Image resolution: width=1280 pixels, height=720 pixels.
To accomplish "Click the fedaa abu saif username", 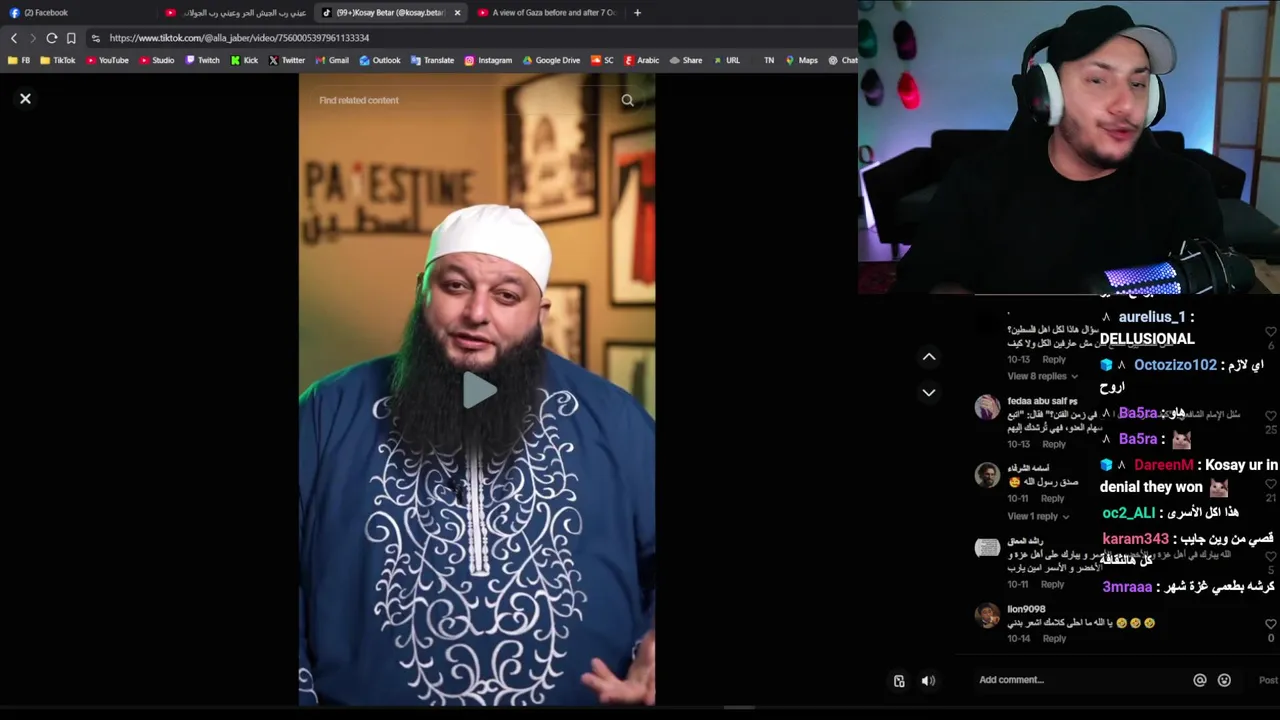I will tap(1042, 401).
